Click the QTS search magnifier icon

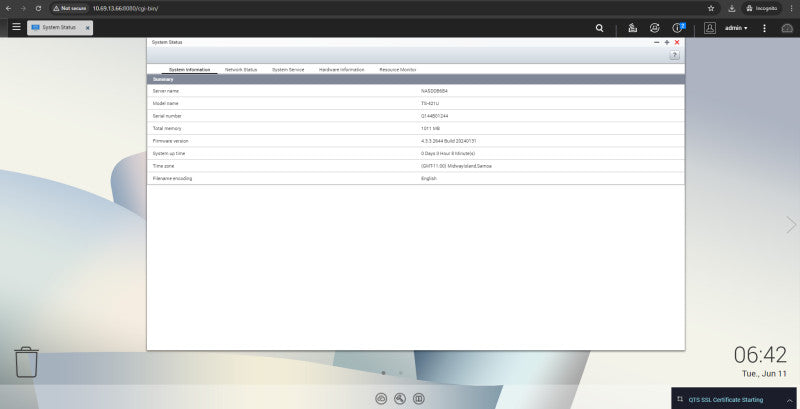[599, 28]
